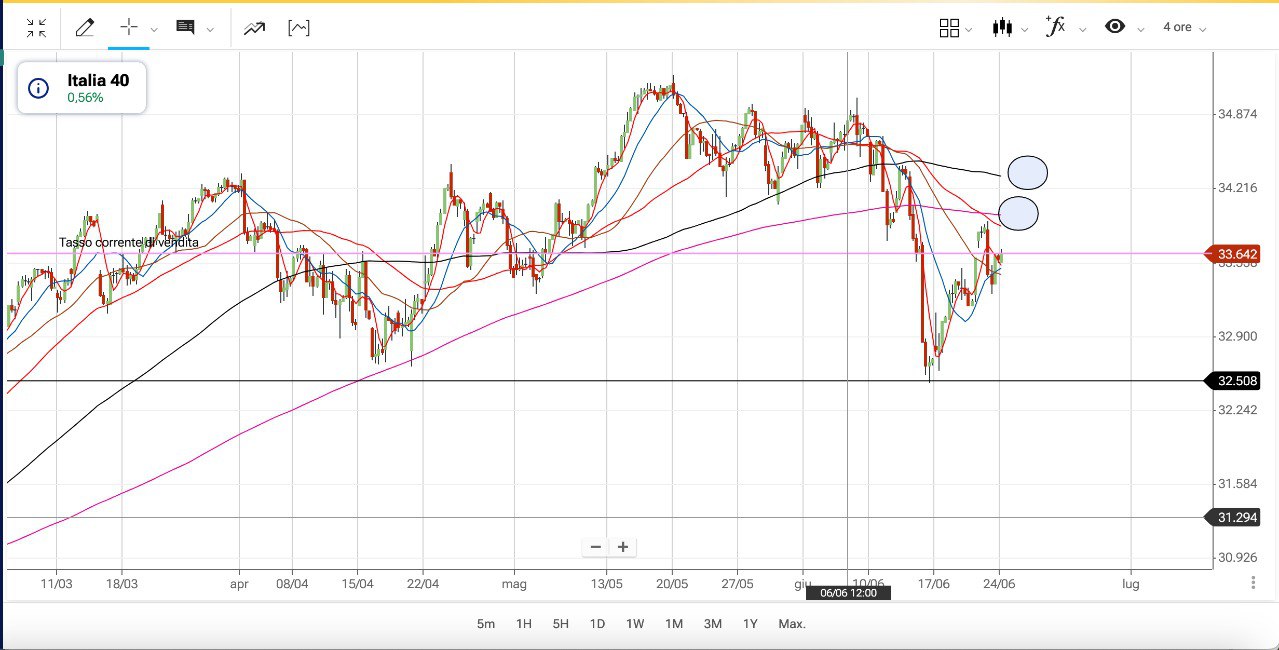Expand the crosshair tool options arrow
The image size is (1279, 650).
pyautogui.click(x=154, y=30)
